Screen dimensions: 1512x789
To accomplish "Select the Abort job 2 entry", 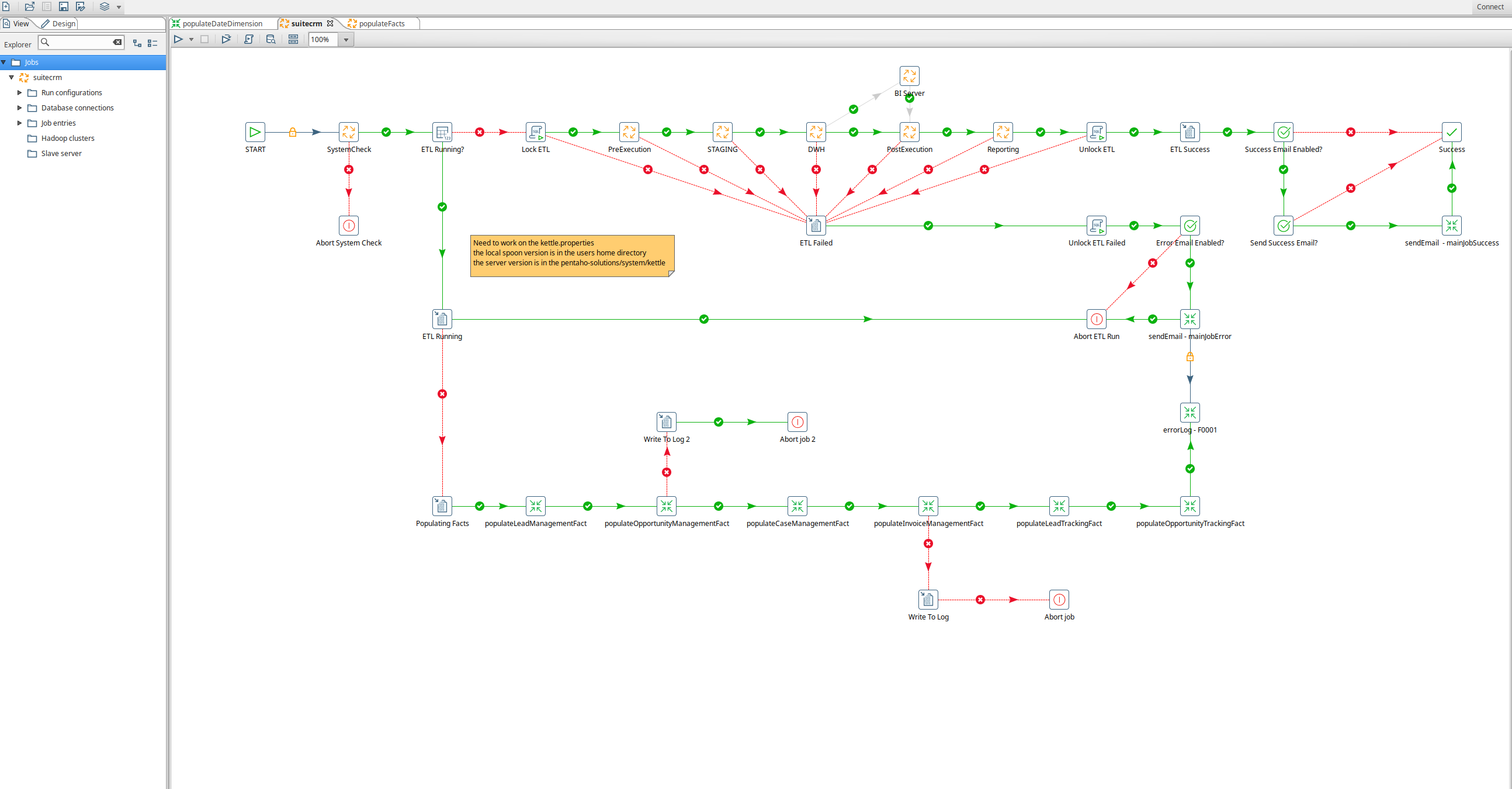I will 797,421.
